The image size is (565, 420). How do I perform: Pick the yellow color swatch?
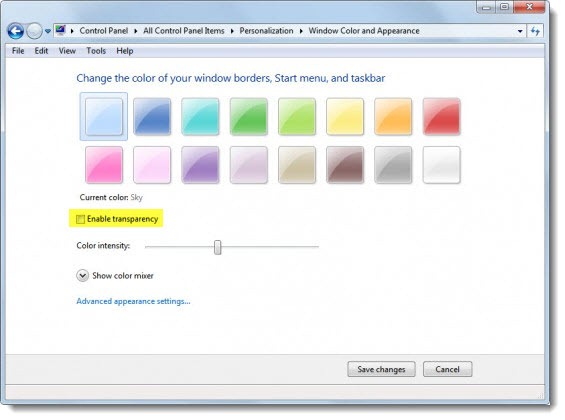(345, 116)
